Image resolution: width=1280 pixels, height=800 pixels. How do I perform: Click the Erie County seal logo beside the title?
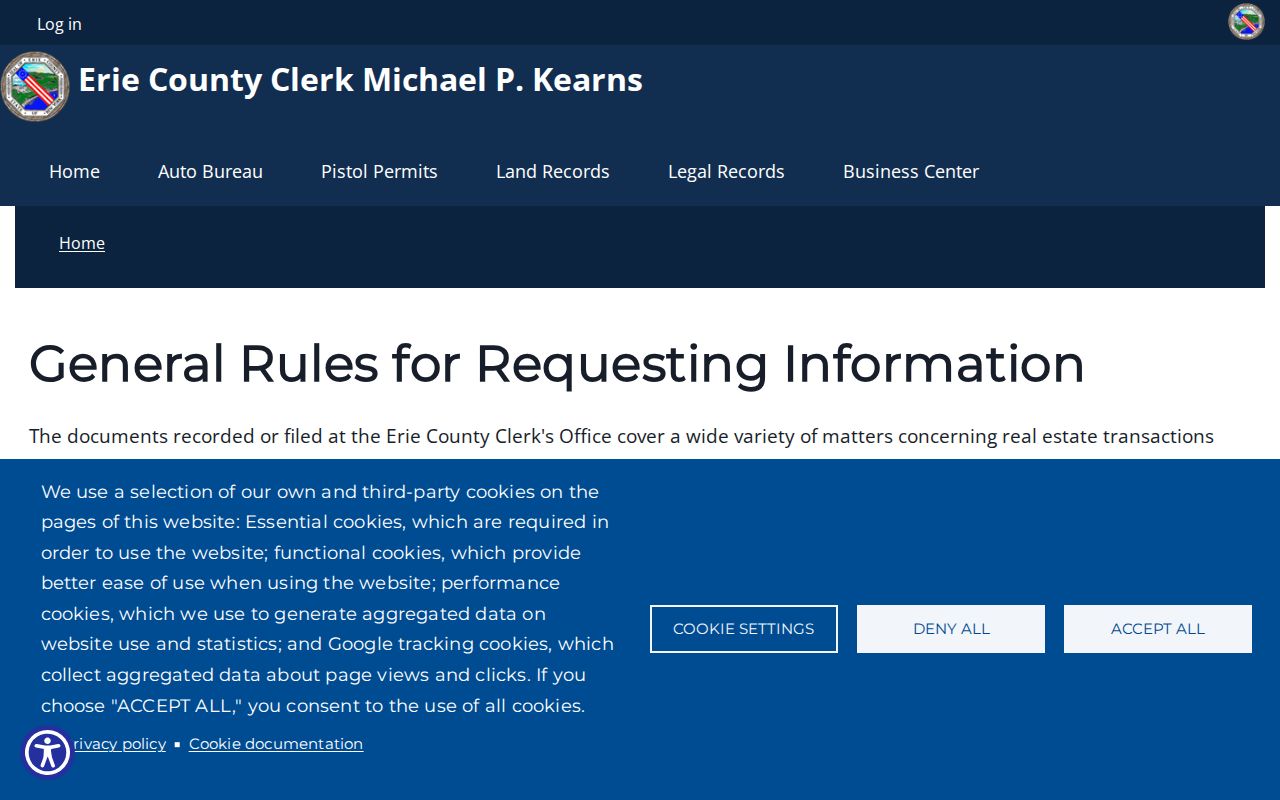coord(35,87)
